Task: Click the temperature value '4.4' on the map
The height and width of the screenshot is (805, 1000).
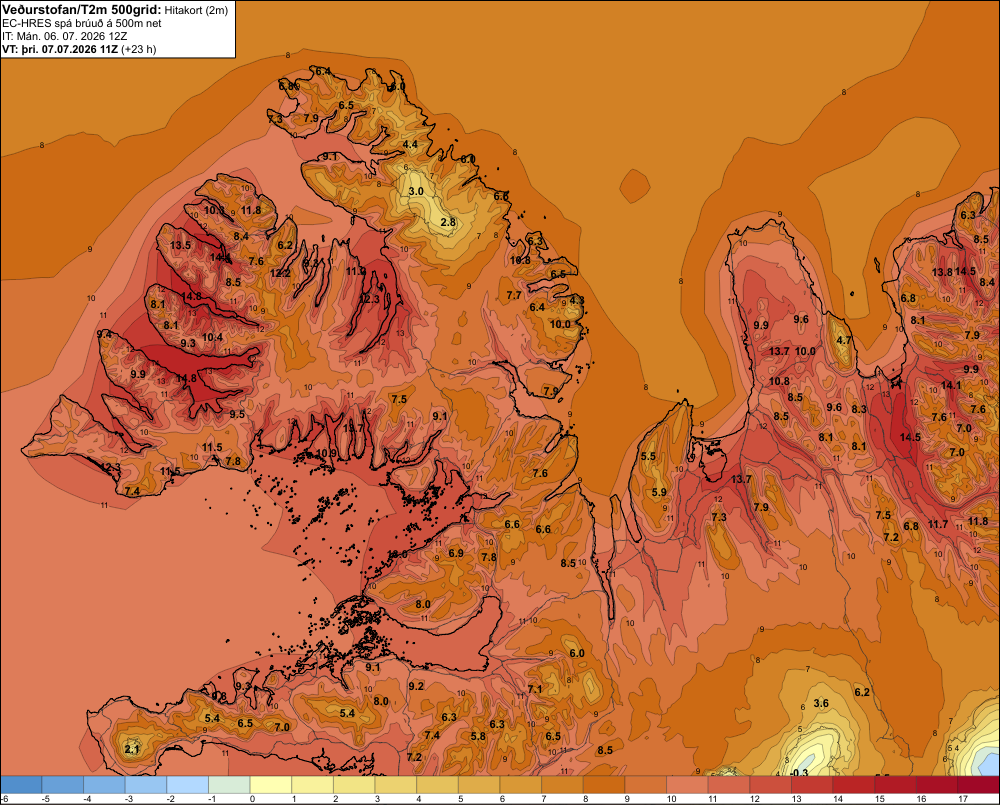Action: click(x=410, y=144)
